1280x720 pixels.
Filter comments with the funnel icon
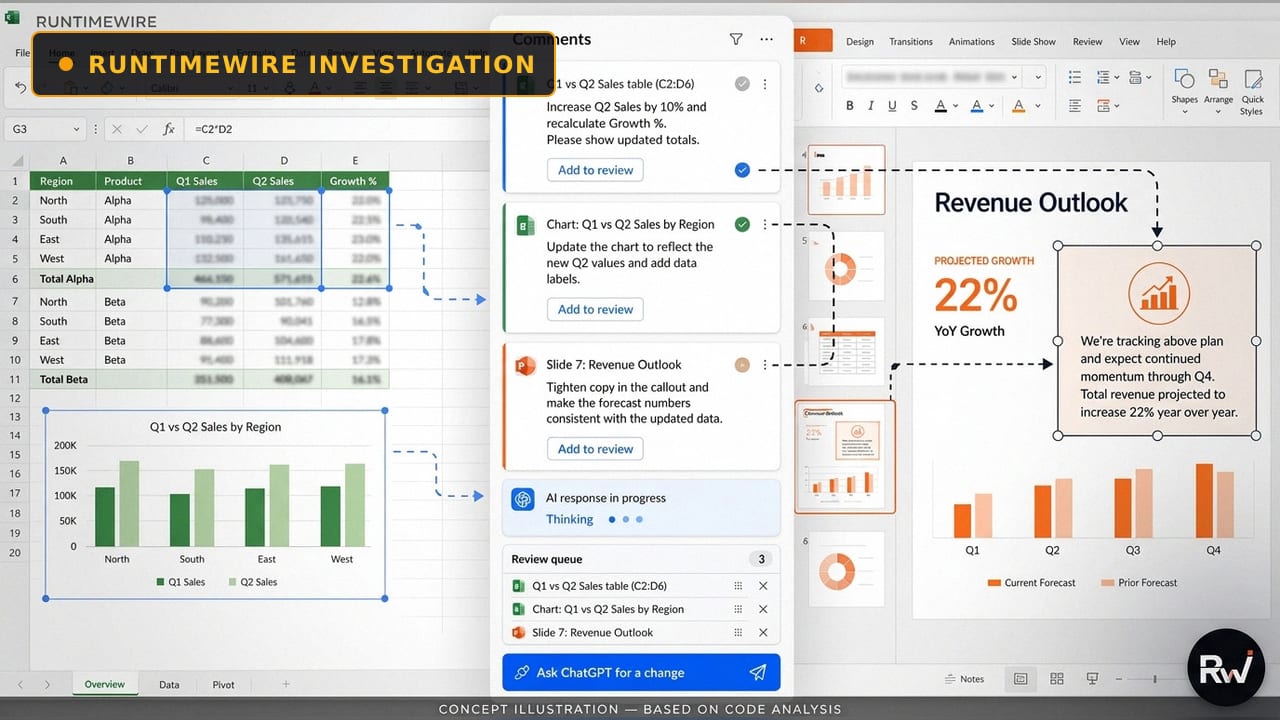736,39
